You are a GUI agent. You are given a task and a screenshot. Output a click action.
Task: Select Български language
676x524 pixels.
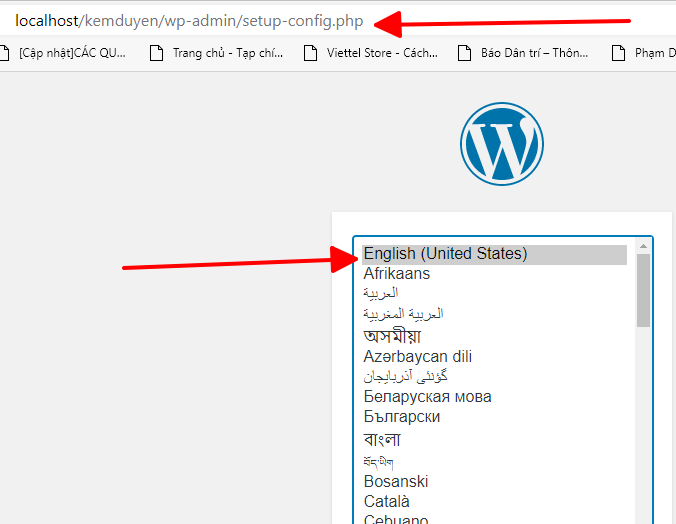494,417
